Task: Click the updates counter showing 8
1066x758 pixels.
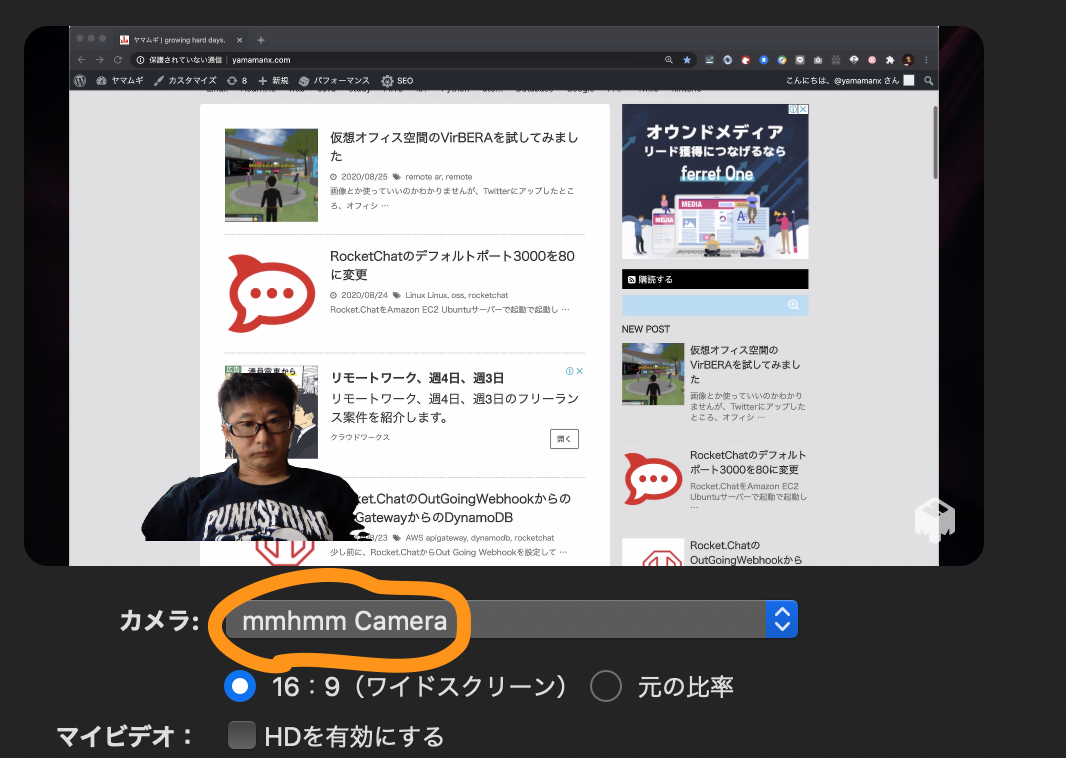Action: [237, 80]
